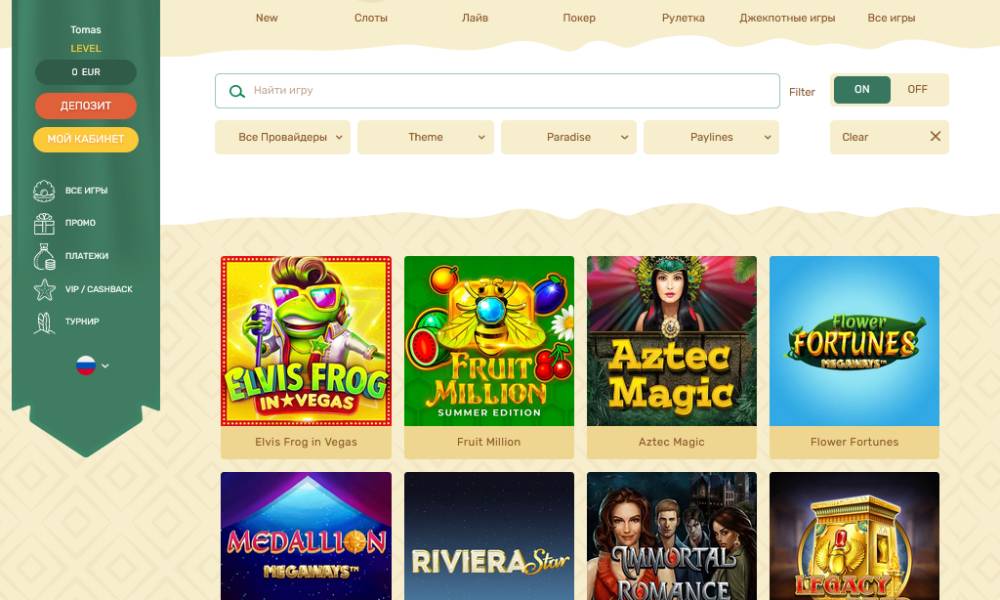Screen dimensions: 1000x600
Task: Open the gift box Промо icon
Action: pos(44,223)
